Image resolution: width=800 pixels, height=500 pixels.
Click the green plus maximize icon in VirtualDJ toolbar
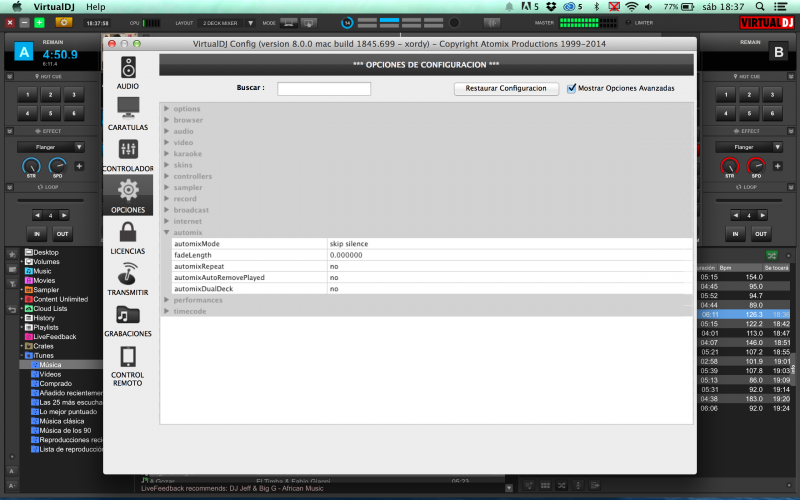click(39, 22)
